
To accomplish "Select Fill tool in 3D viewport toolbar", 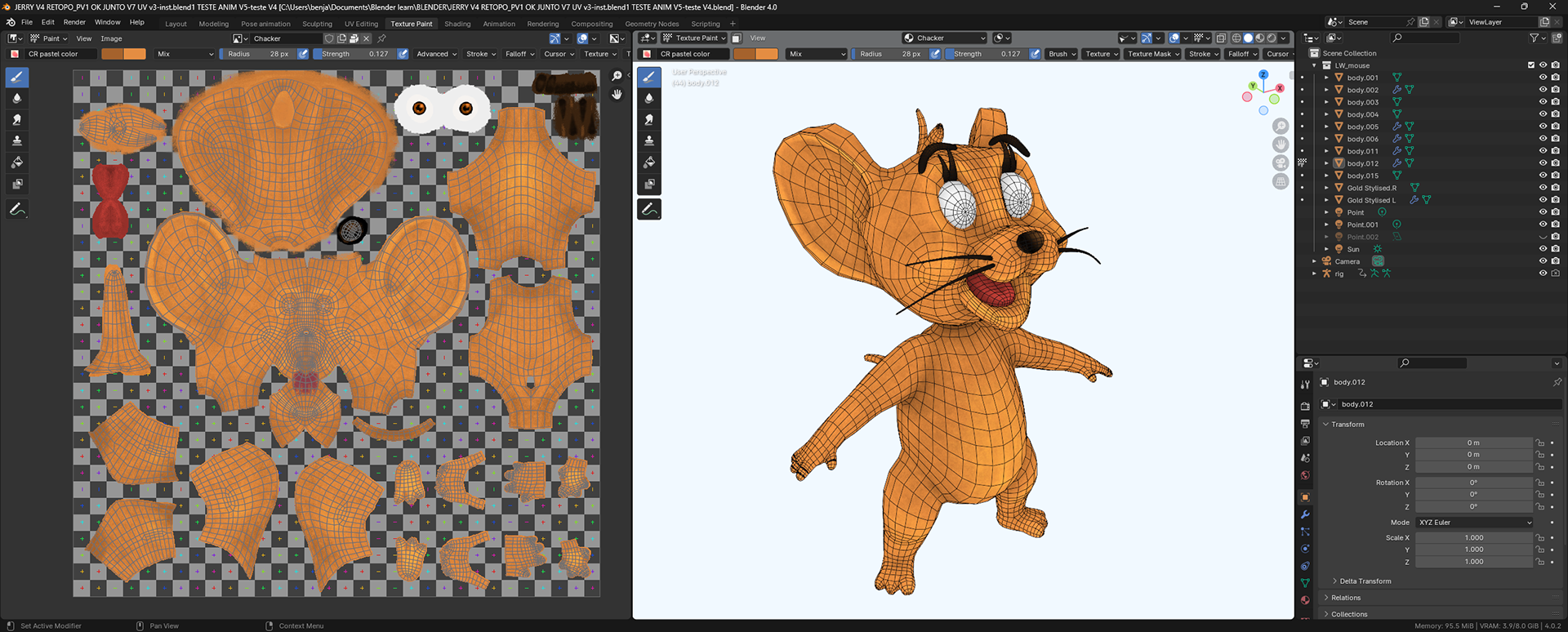I will [649, 162].
